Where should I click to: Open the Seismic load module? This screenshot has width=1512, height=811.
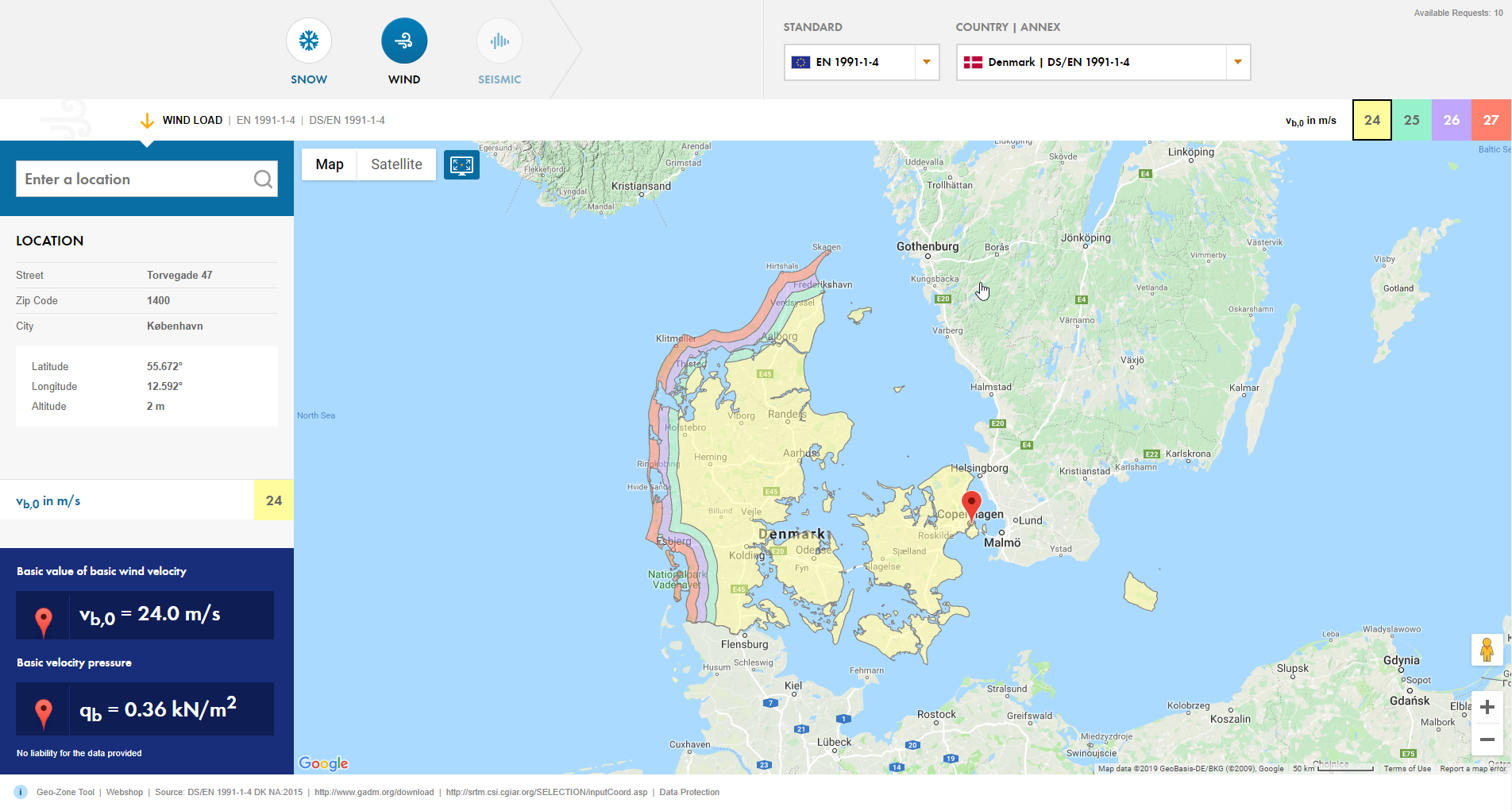coord(499,40)
